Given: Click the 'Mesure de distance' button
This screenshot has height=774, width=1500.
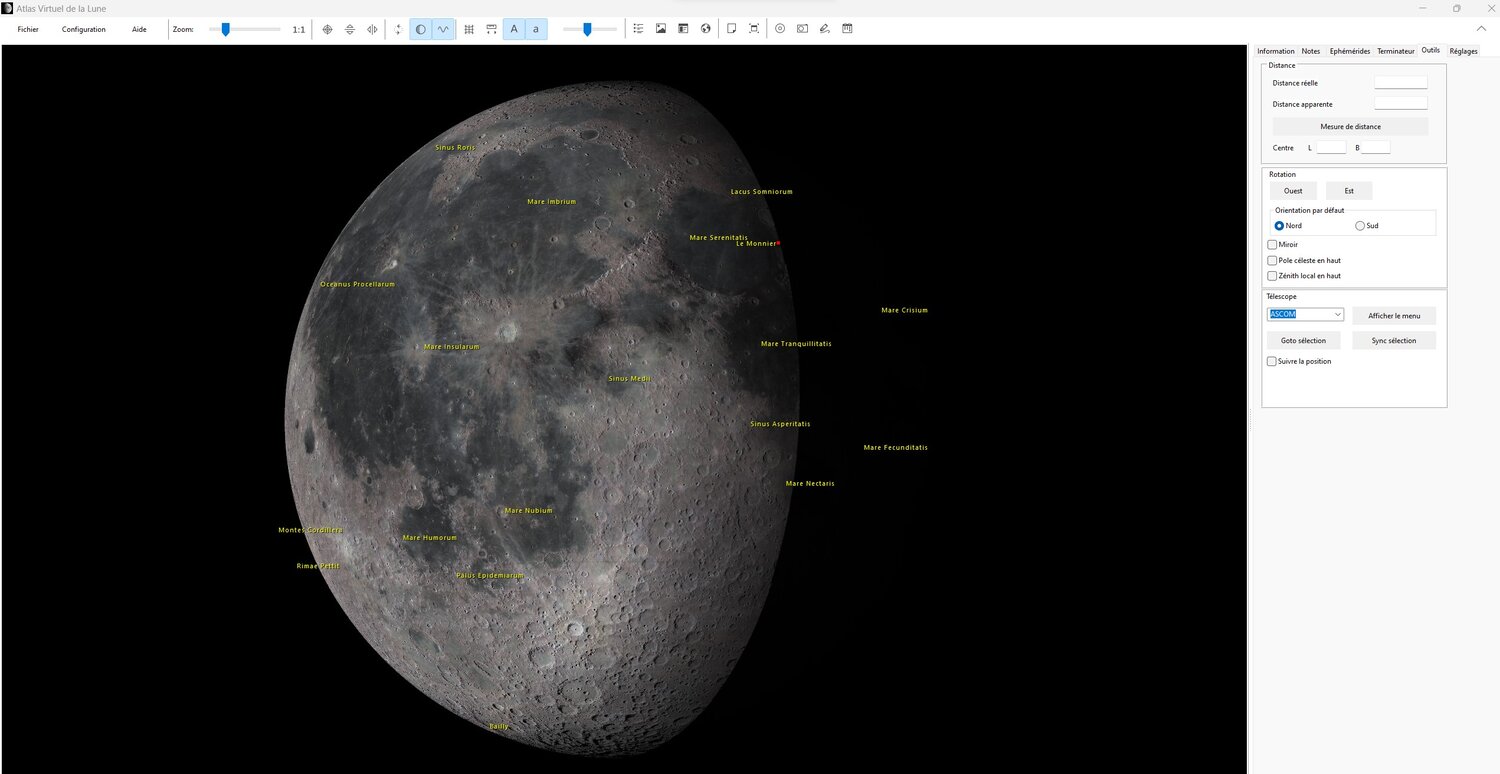Looking at the screenshot, I should [x=1350, y=127].
